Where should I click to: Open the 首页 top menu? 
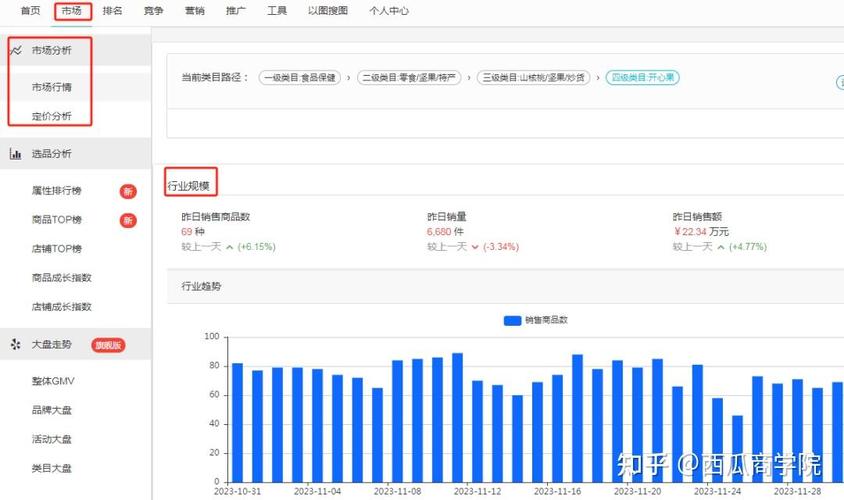(x=30, y=11)
